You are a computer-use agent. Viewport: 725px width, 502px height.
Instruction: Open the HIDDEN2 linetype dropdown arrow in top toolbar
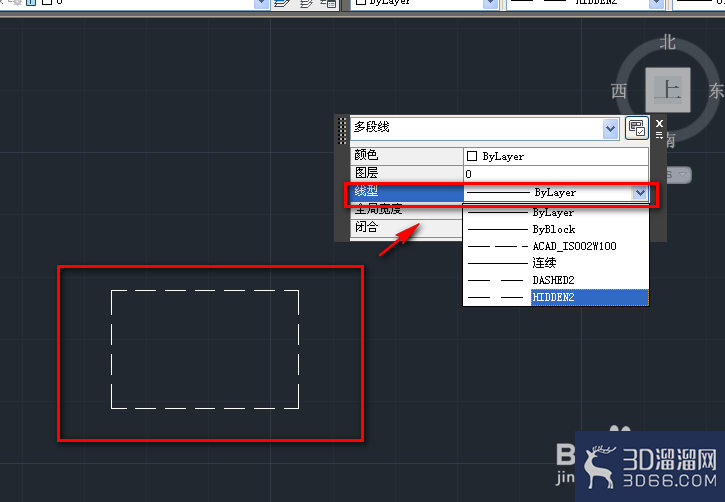pyautogui.click(x=656, y=4)
